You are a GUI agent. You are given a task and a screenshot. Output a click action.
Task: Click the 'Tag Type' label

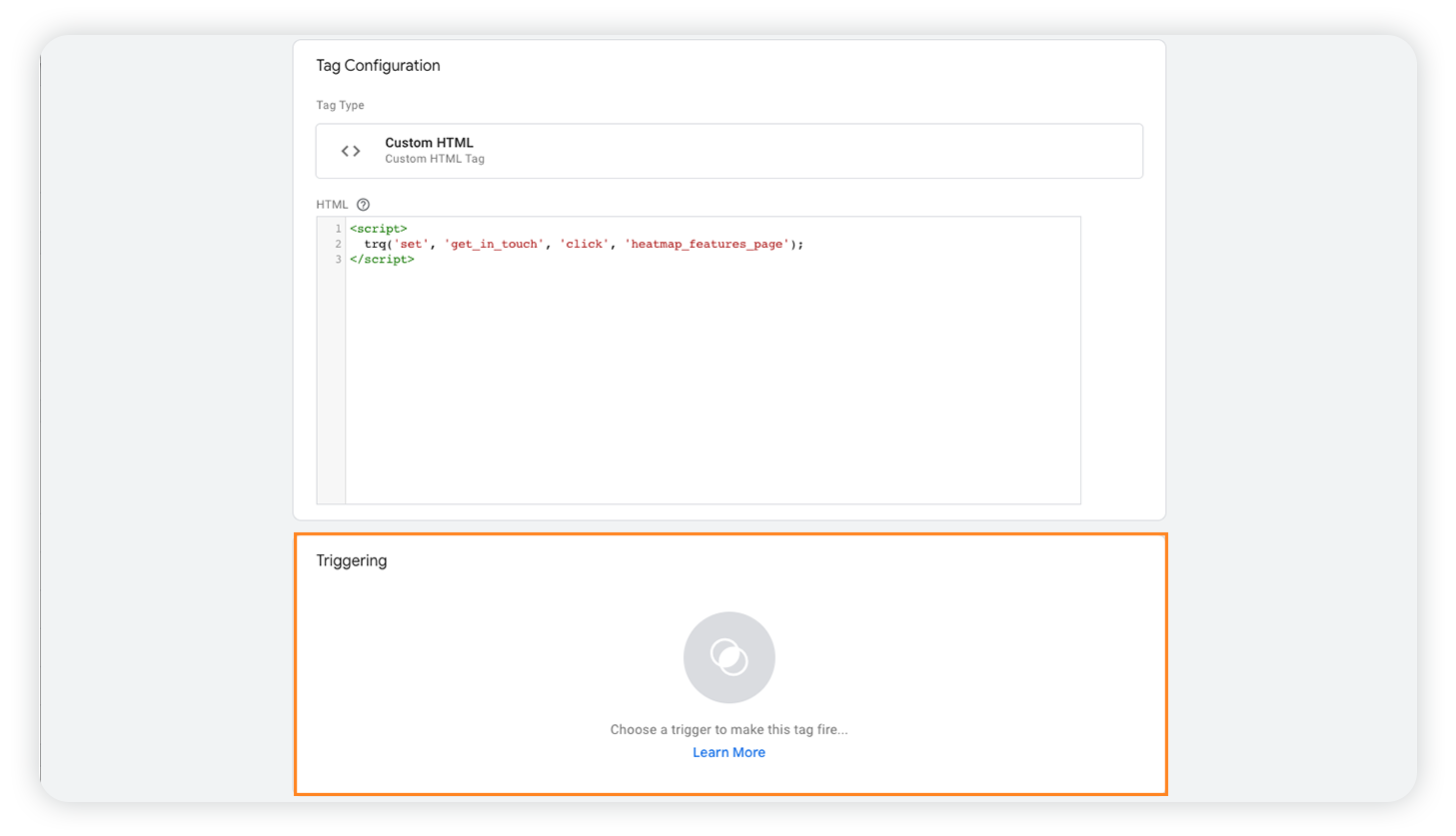pyautogui.click(x=340, y=105)
